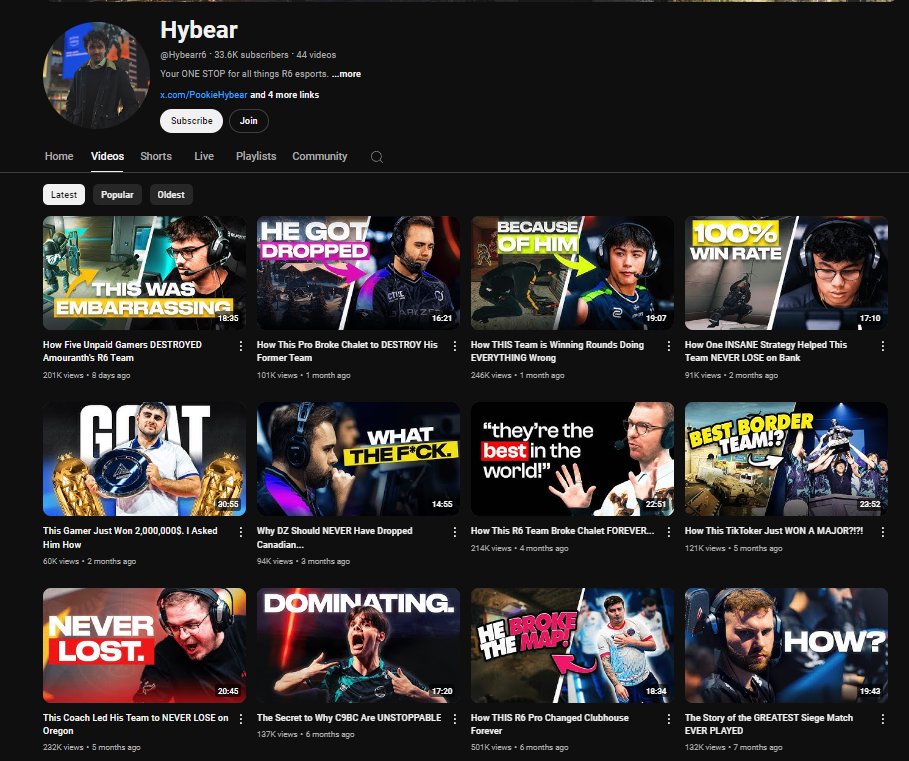Open options menu for the BEST BORDER TEAM video
This screenshot has height=761, width=909.
881,531
